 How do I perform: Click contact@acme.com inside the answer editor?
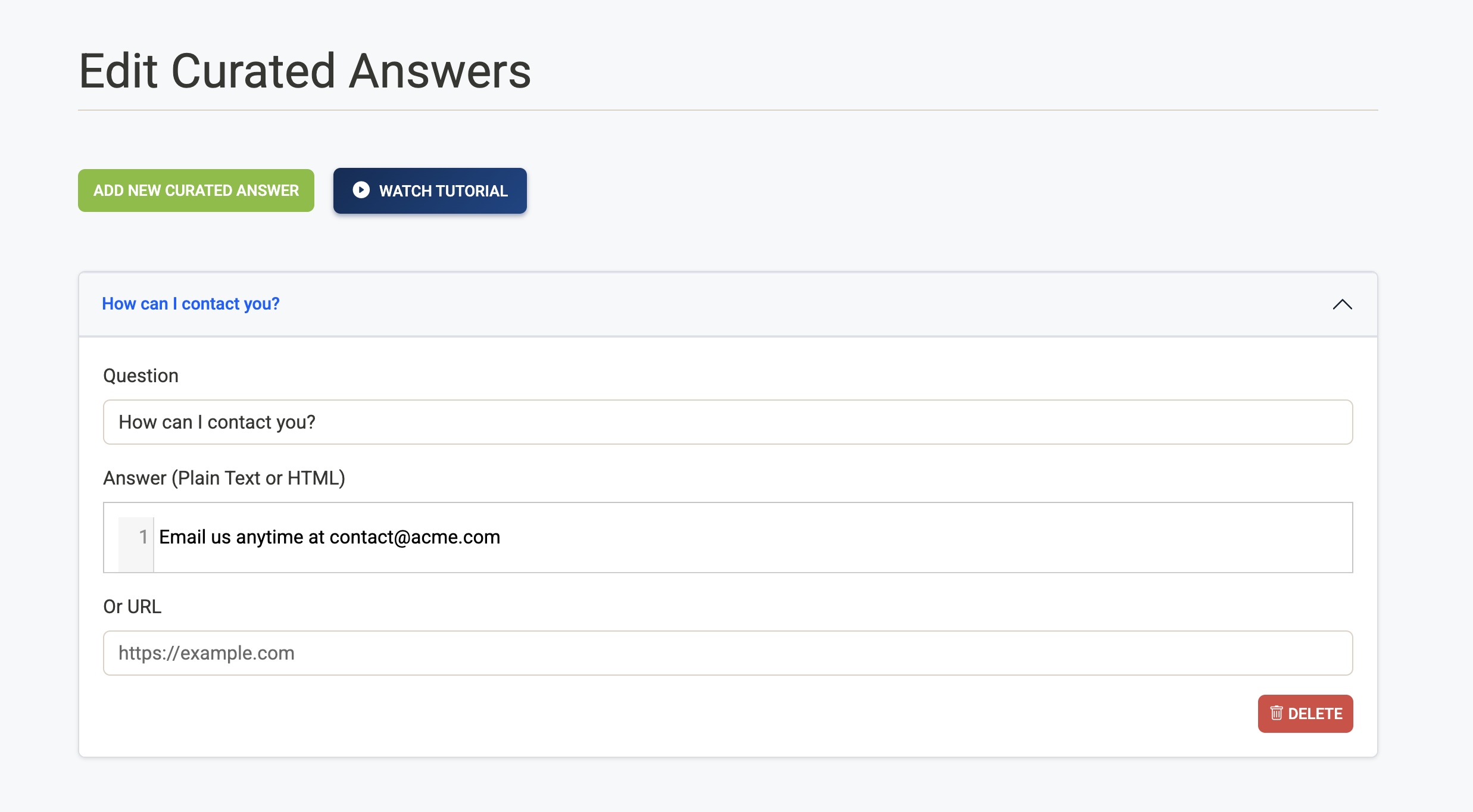tap(414, 537)
